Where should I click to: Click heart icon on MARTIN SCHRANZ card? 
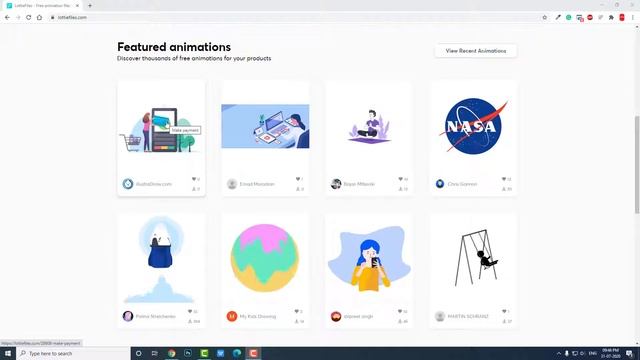(504, 311)
